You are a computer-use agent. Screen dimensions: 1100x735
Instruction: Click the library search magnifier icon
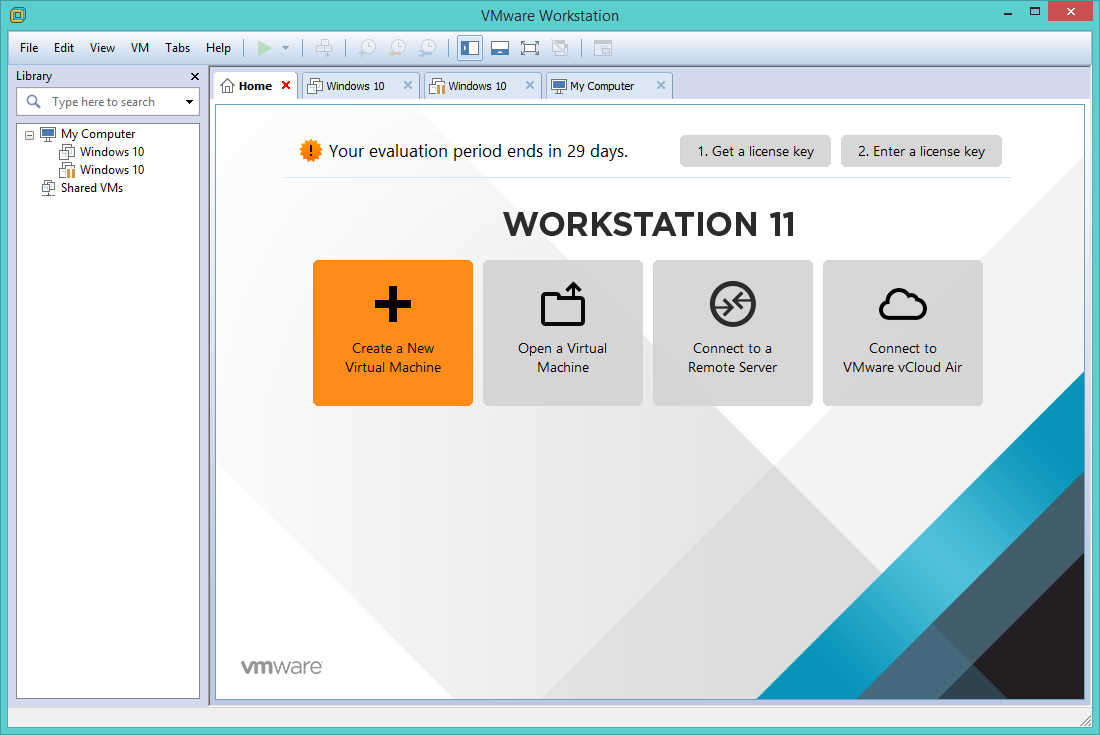pos(33,102)
